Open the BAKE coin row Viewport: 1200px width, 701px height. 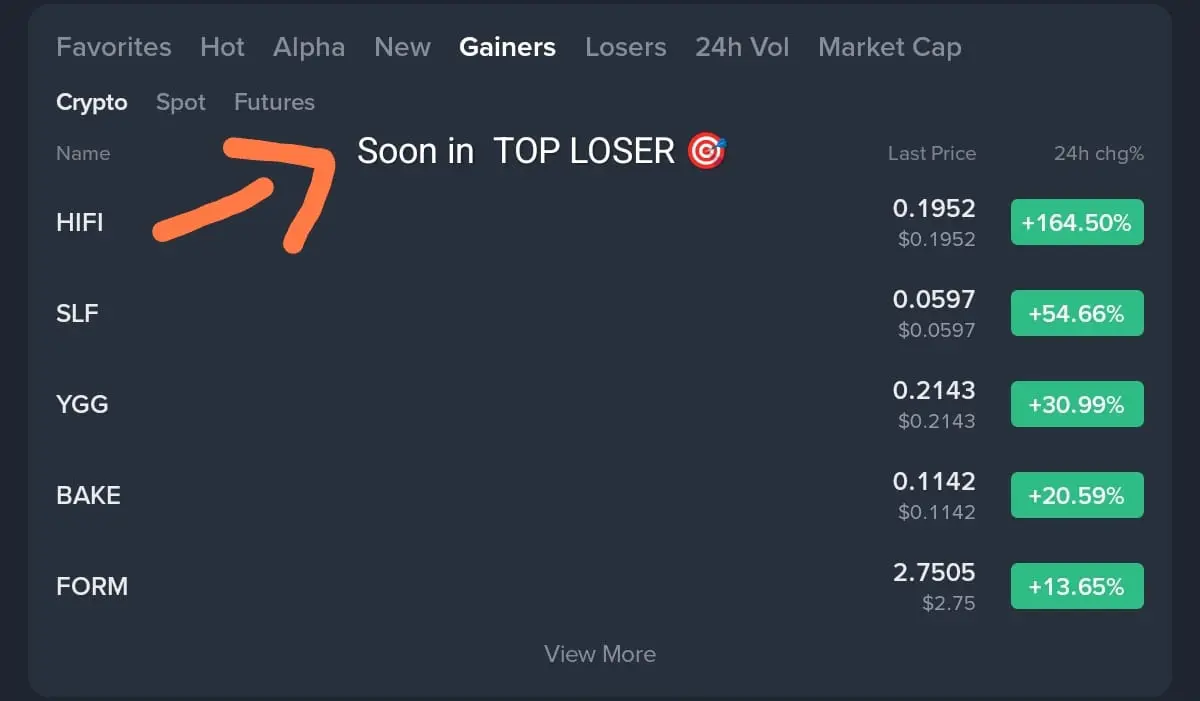[600, 495]
